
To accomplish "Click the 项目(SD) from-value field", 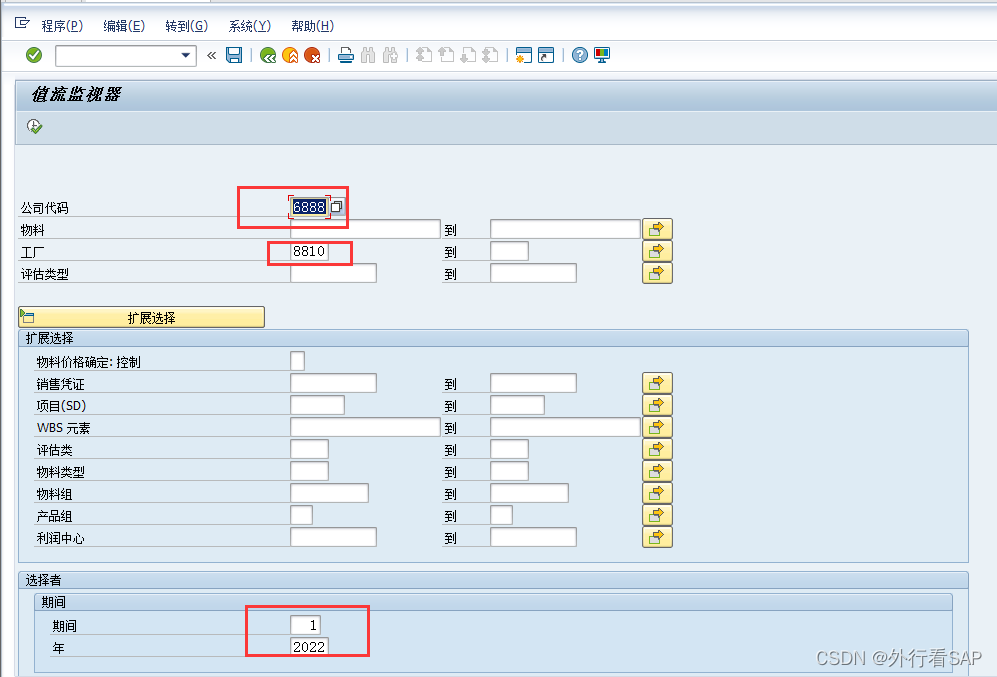I will coord(317,405).
